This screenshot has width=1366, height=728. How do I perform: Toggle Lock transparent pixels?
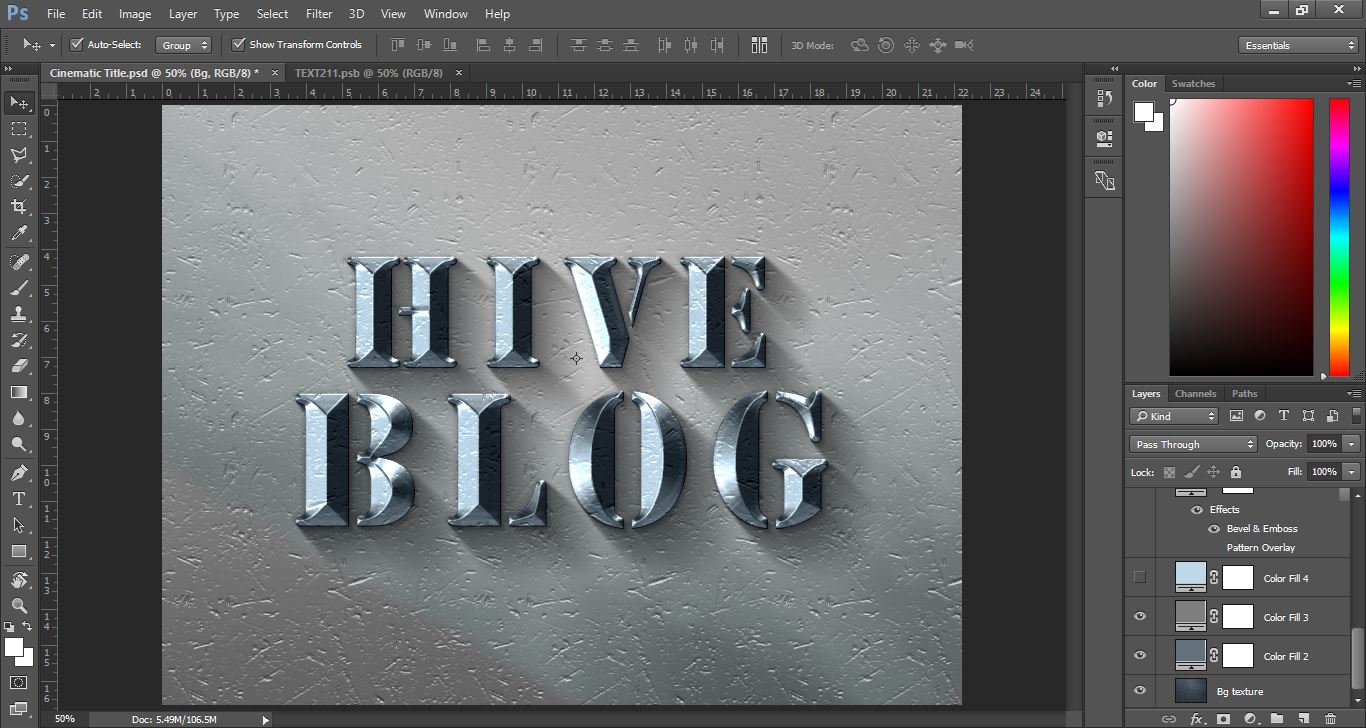point(1169,472)
